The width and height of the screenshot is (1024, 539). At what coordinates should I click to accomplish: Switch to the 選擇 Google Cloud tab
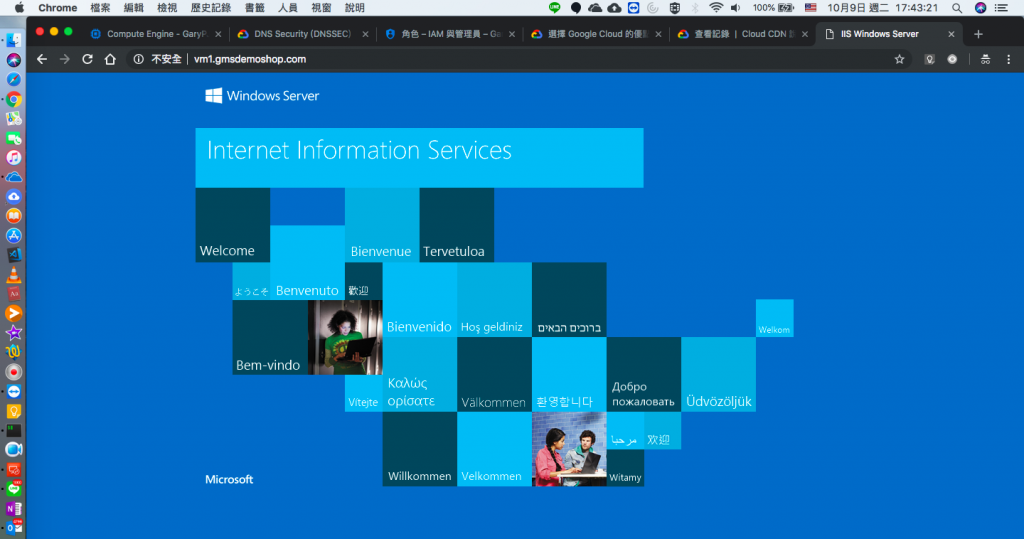(x=596, y=34)
